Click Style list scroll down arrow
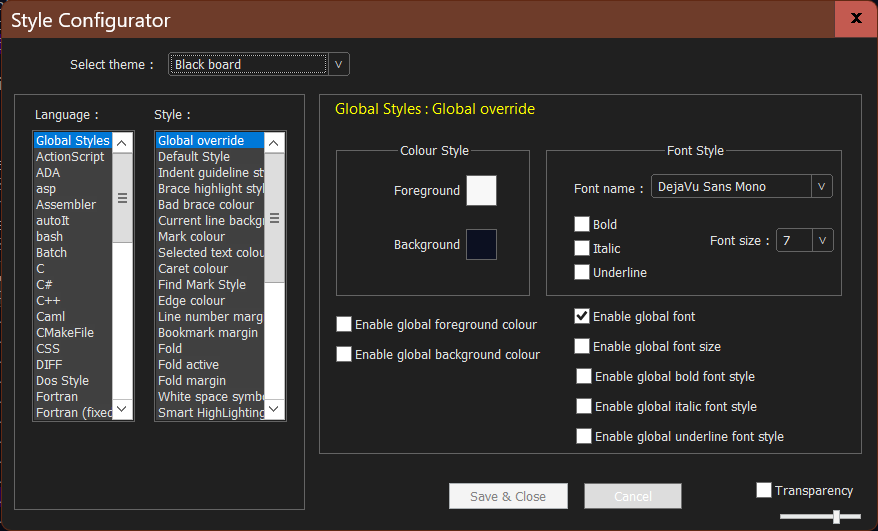Image resolution: width=878 pixels, height=531 pixels. (274, 409)
